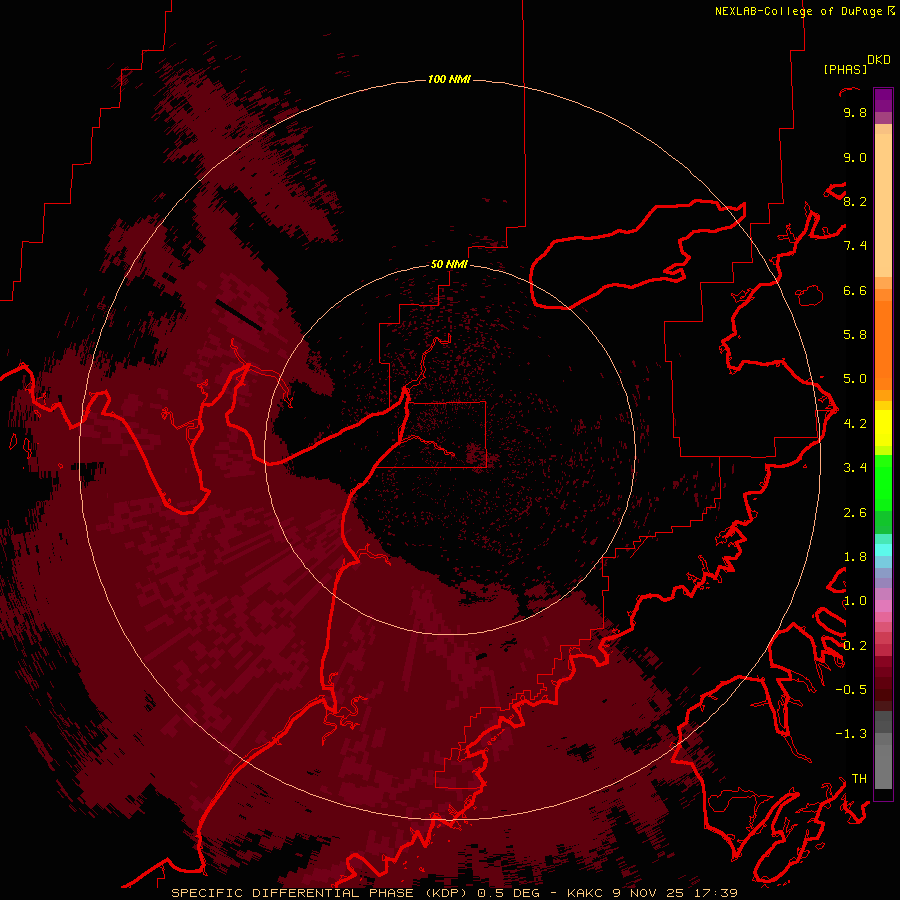Click the 1.8 value on the scale
This screenshot has width=900, height=900.
(855, 557)
